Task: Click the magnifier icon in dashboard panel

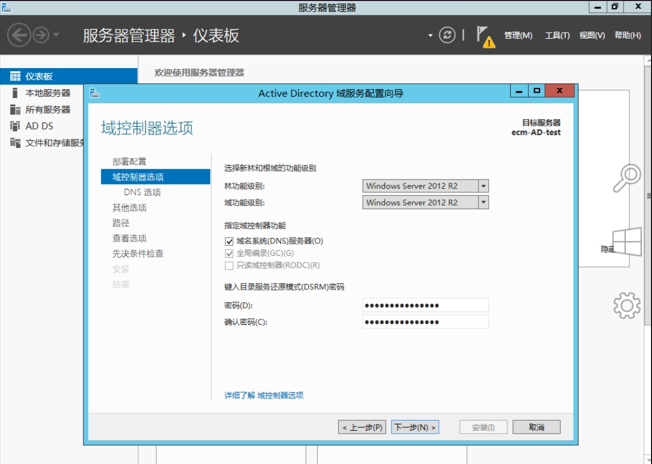Action: coord(627,178)
